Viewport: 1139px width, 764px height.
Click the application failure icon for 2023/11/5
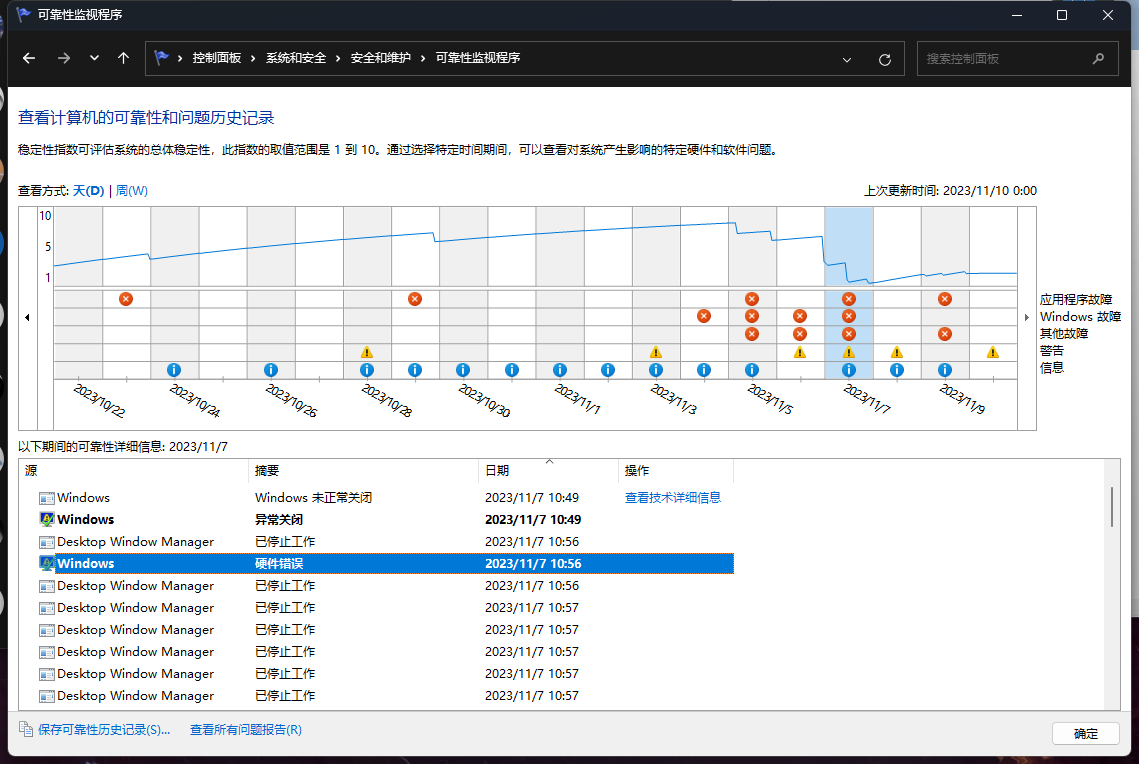(x=752, y=298)
